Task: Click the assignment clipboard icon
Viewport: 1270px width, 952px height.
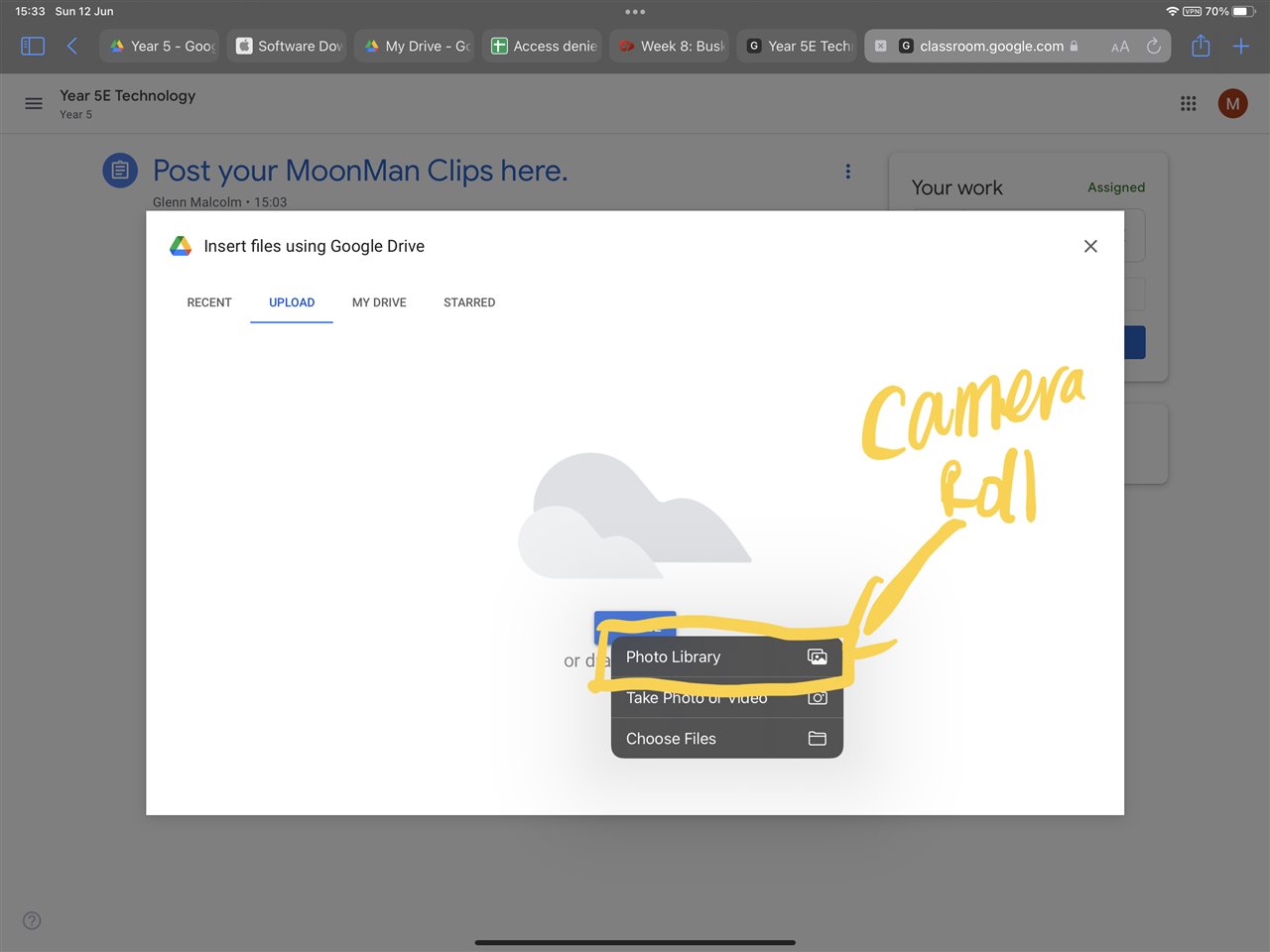Action: pyautogui.click(x=120, y=171)
